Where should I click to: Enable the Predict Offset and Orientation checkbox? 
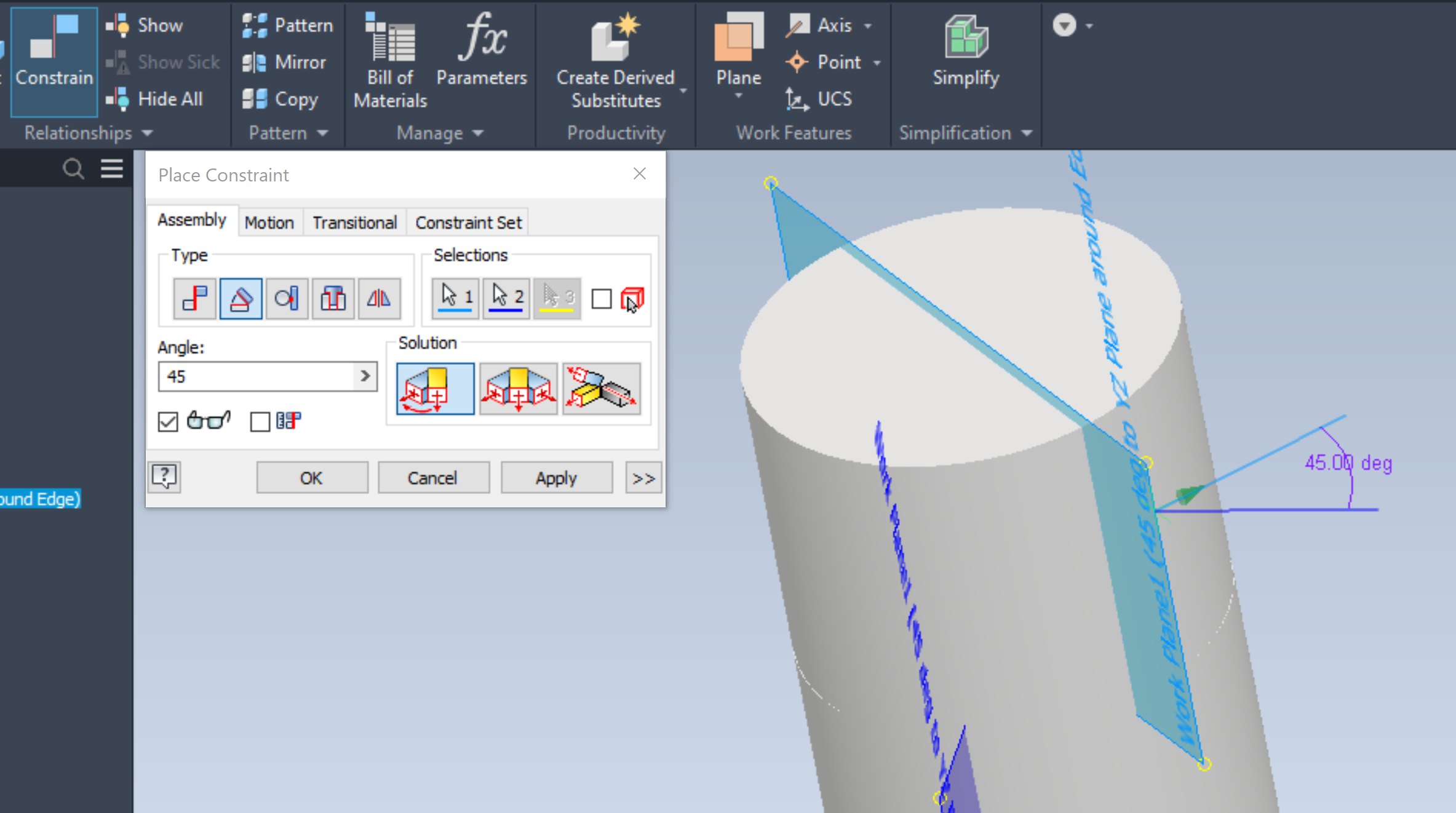tap(260, 422)
